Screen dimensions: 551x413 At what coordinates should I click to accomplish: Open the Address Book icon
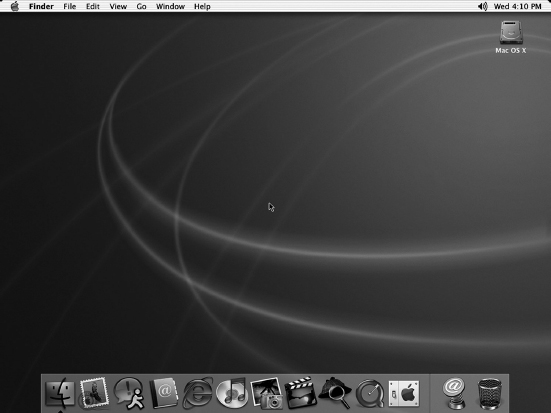pyautogui.click(x=163, y=393)
